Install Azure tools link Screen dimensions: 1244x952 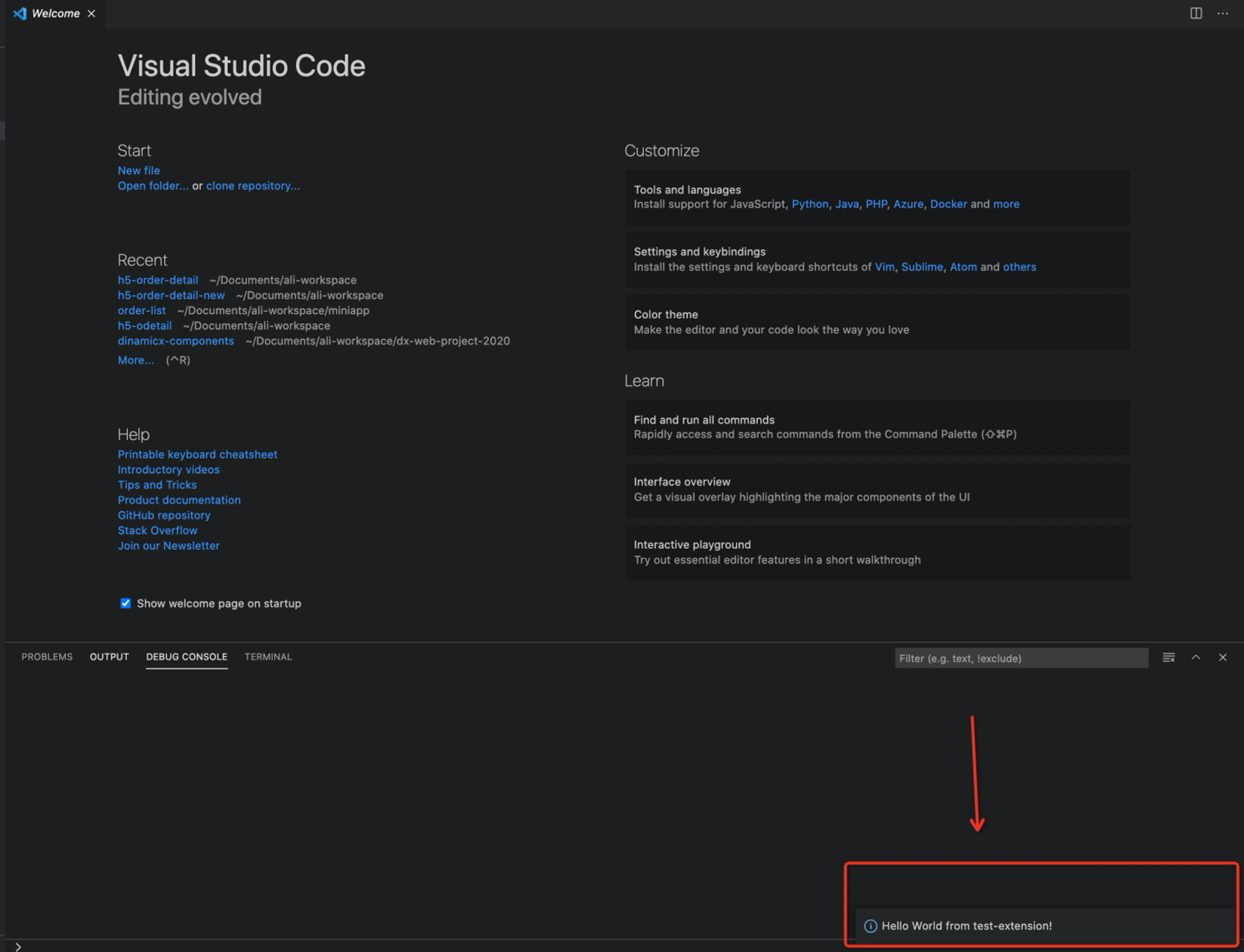click(x=908, y=204)
